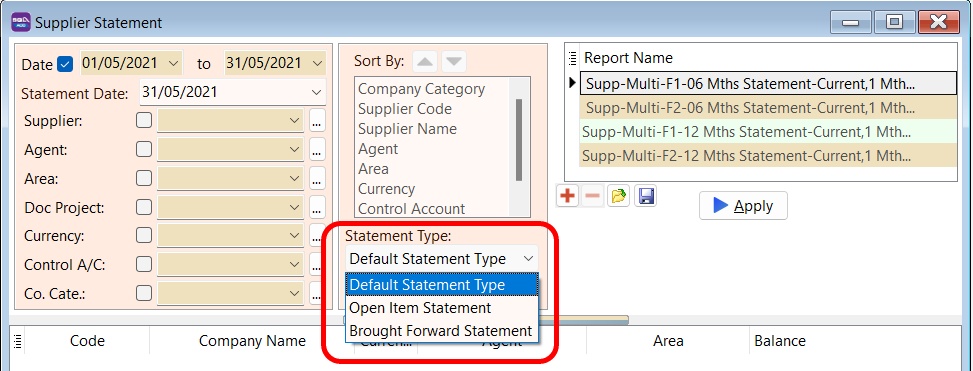Select Company Category in Sort By list
Image resolution: width=973 pixels, height=371 pixels.
click(421, 89)
